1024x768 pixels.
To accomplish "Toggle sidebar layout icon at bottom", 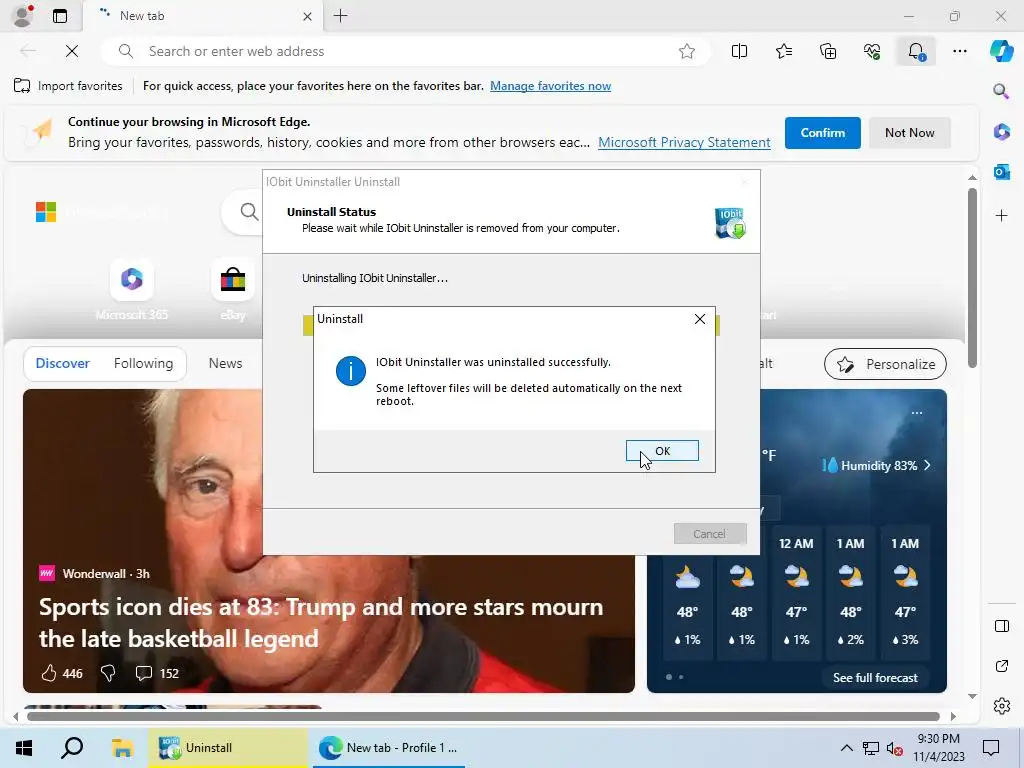I will pyautogui.click(x=1001, y=626).
